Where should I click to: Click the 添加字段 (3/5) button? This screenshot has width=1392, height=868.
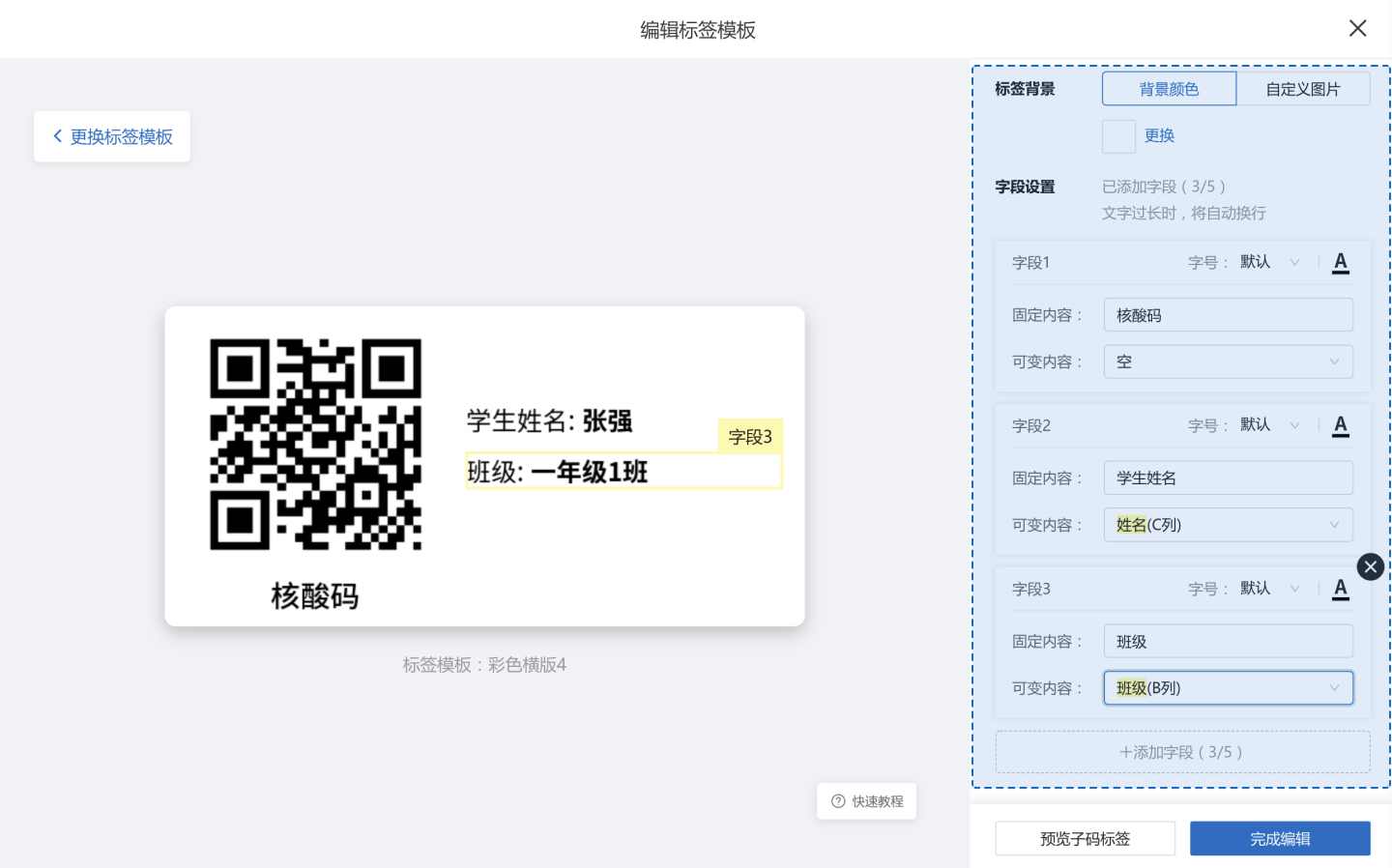click(x=1182, y=752)
